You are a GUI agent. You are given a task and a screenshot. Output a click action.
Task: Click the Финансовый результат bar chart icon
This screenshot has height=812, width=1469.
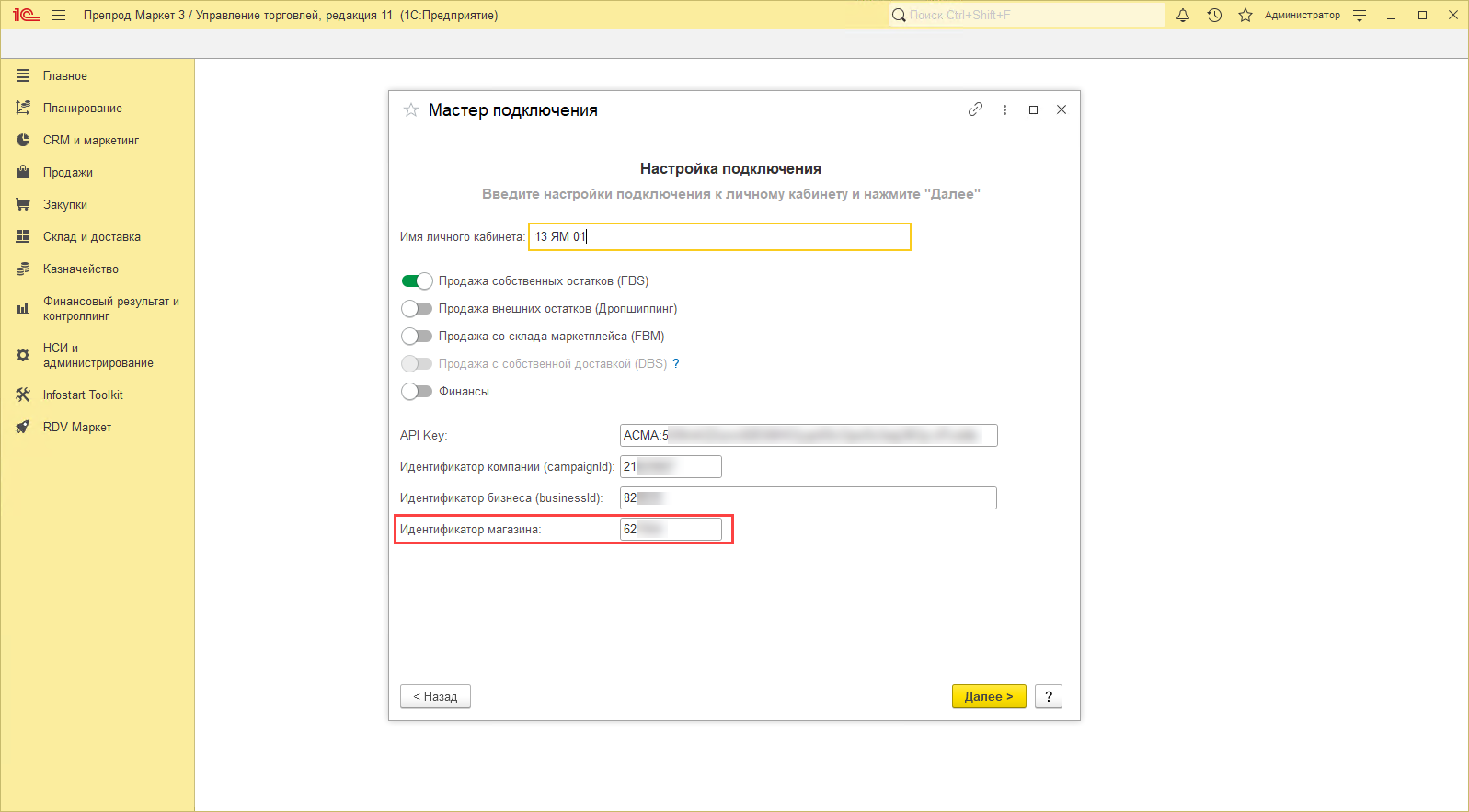tap(23, 308)
